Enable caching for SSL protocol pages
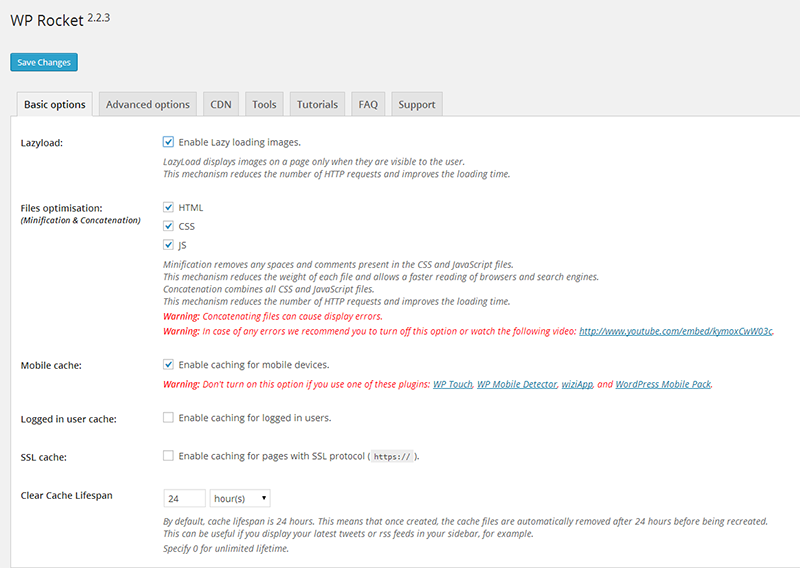 [x=168, y=456]
